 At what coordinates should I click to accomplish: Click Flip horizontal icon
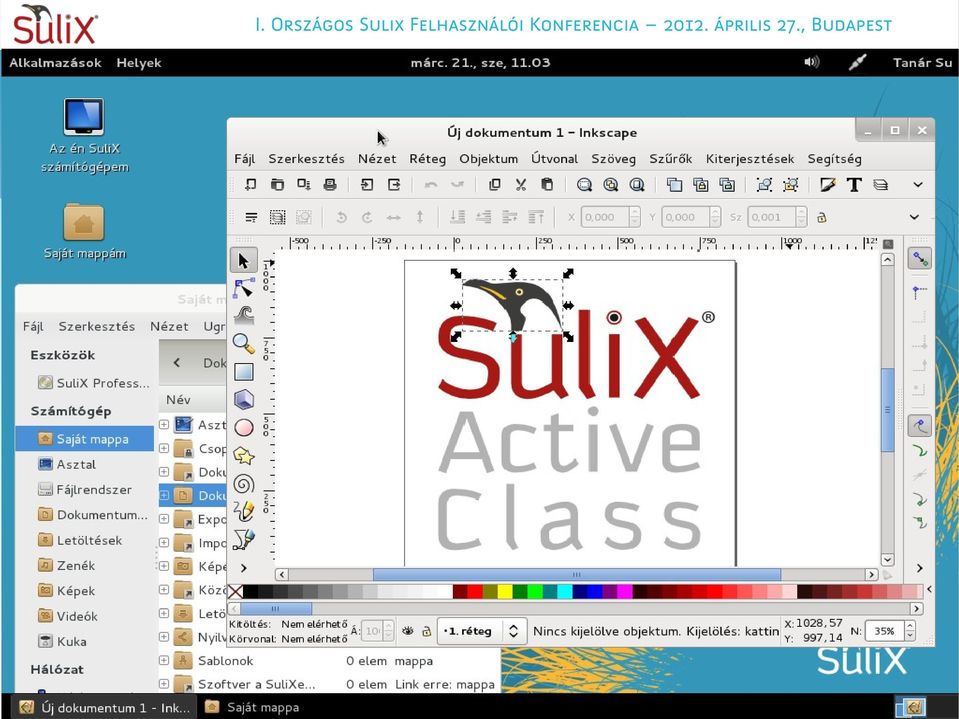pos(393,217)
